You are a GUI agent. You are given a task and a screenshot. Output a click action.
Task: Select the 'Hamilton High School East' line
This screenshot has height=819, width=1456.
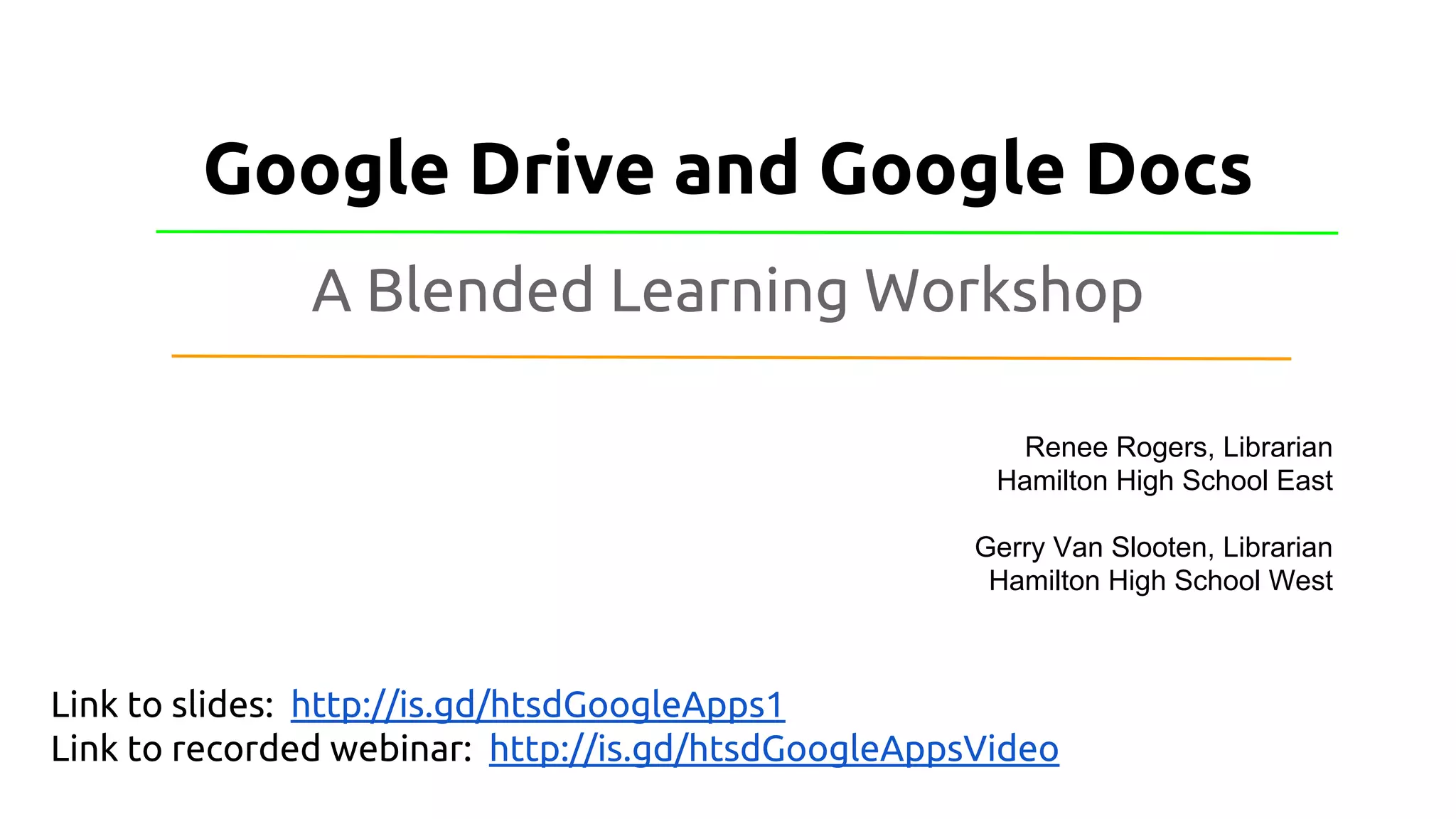point(1164,481)
